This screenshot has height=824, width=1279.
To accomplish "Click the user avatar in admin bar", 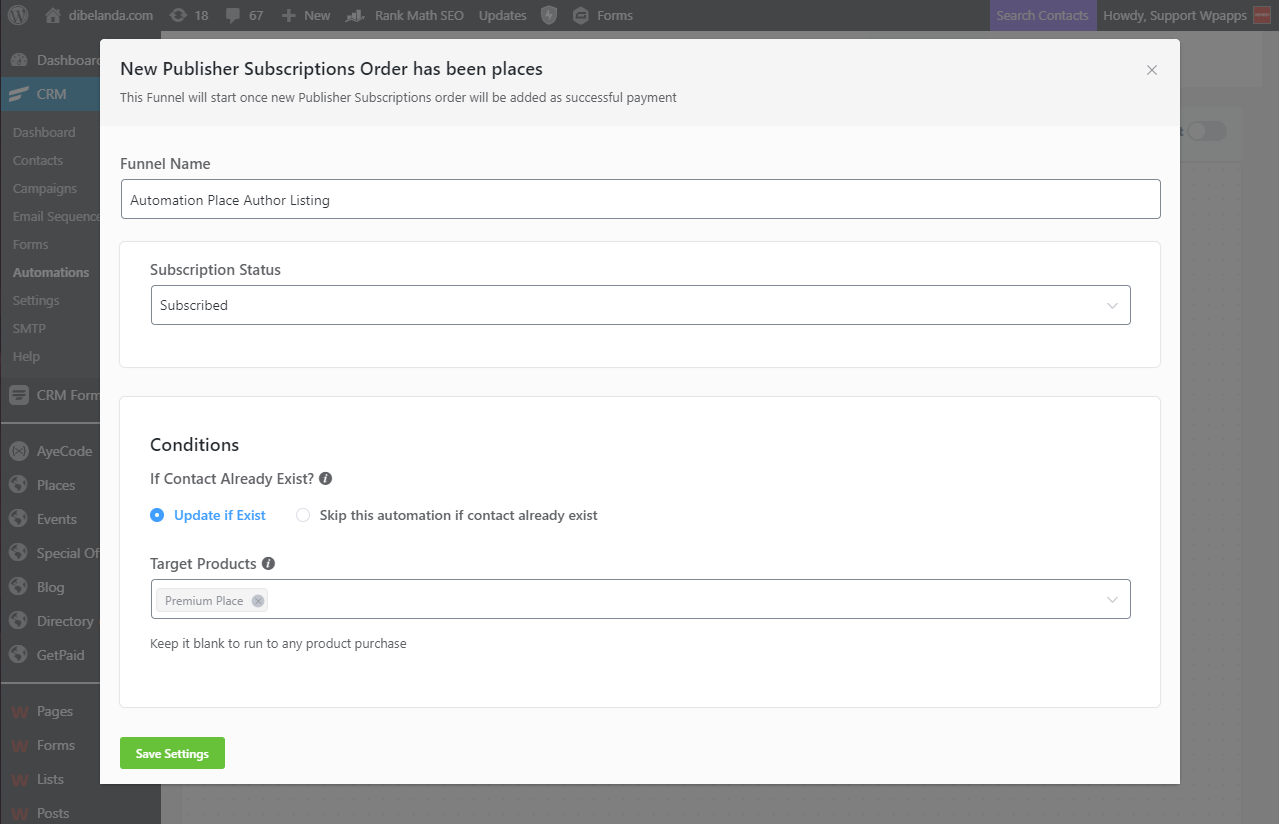I will [1262, 15].
